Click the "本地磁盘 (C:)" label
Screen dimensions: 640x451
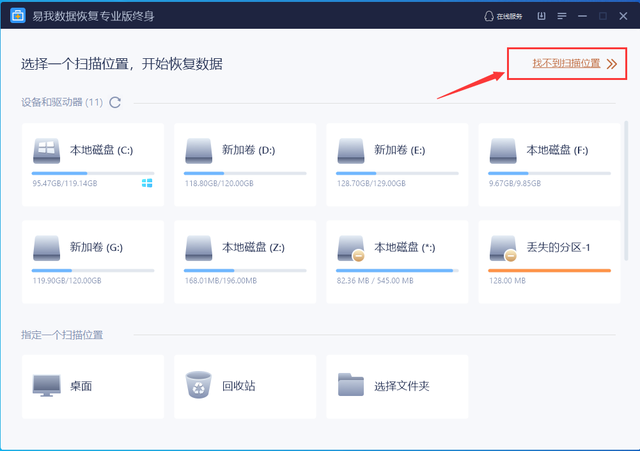click(x=102, y=150)
